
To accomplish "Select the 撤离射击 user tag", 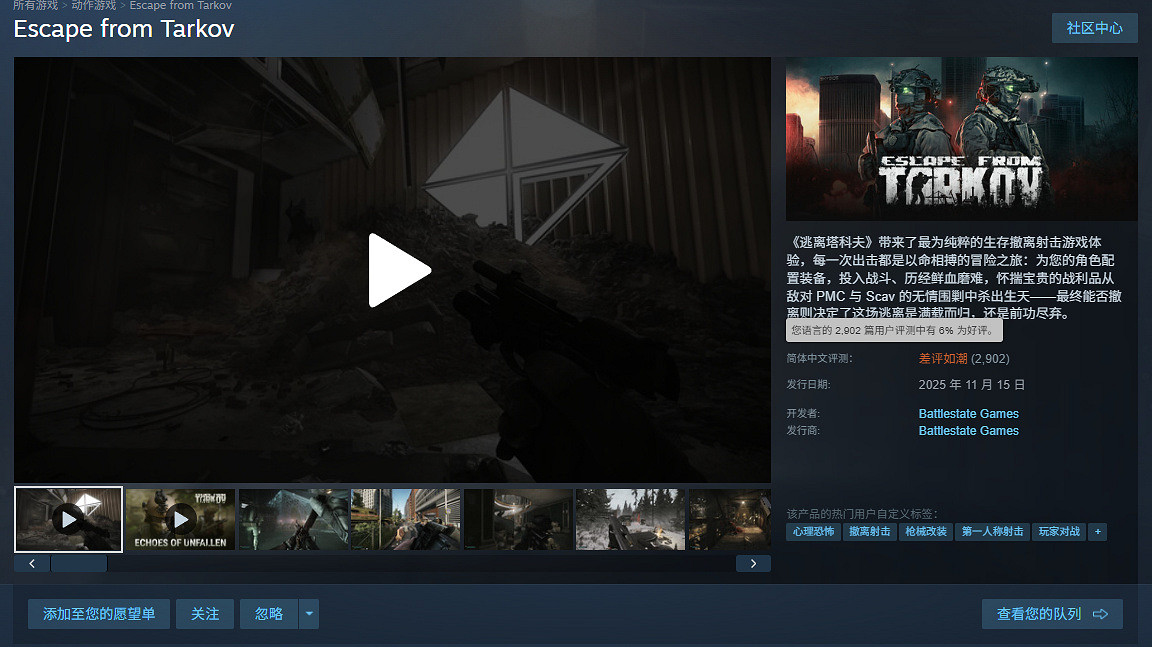I will pyautogui.click(x=869, y=531).
